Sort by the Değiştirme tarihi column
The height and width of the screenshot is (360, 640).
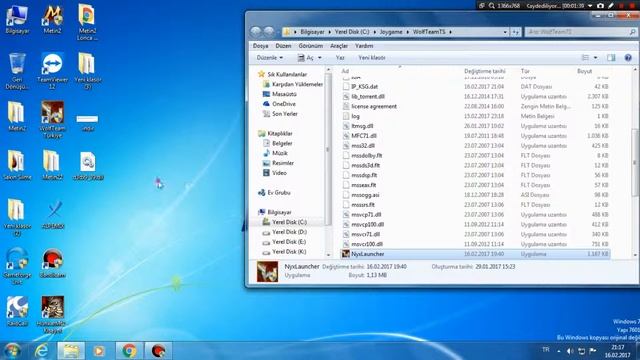point(484,71)
